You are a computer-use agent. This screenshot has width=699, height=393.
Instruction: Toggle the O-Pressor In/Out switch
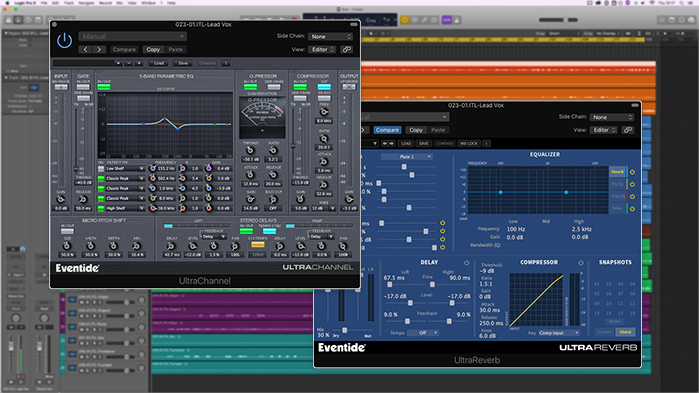(x=251, y=86)
